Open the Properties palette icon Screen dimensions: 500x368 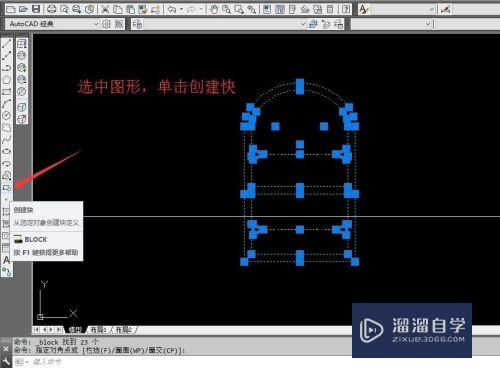[x=267, y=9]
